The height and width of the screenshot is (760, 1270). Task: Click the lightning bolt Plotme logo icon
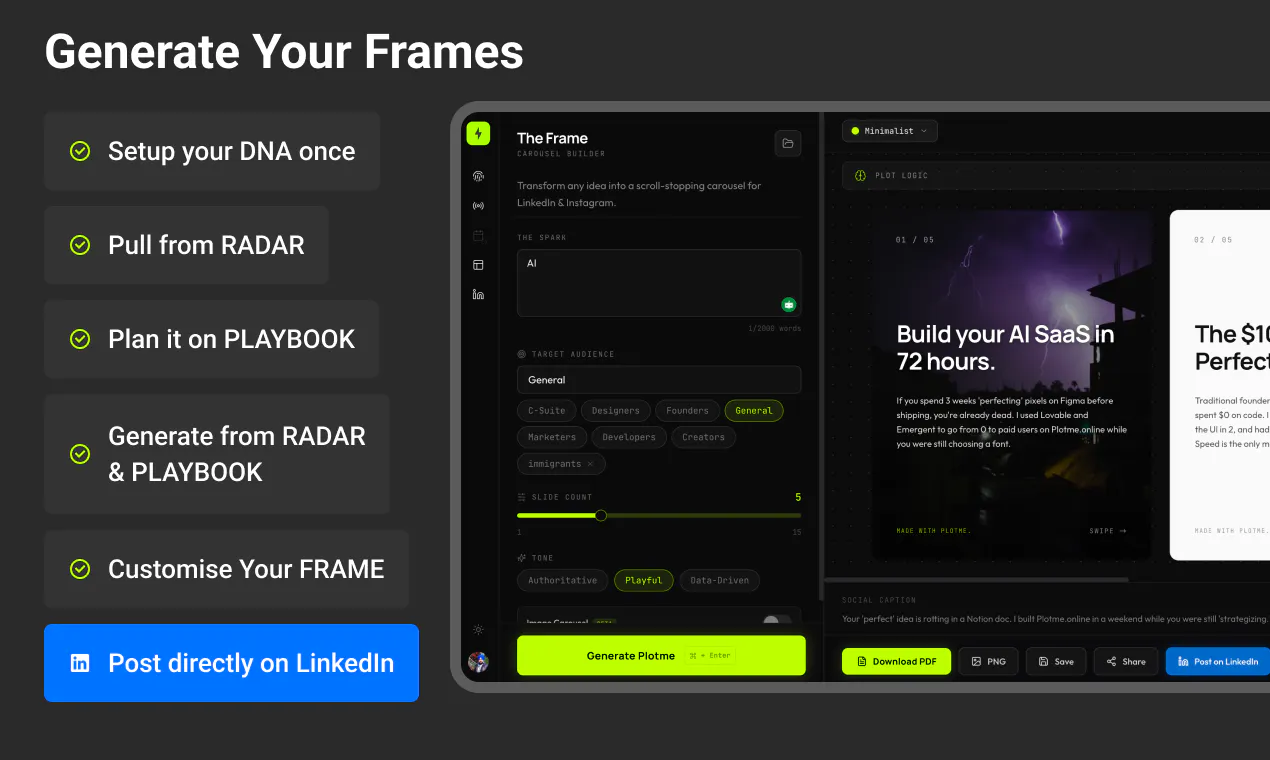(x=478, y=133)
